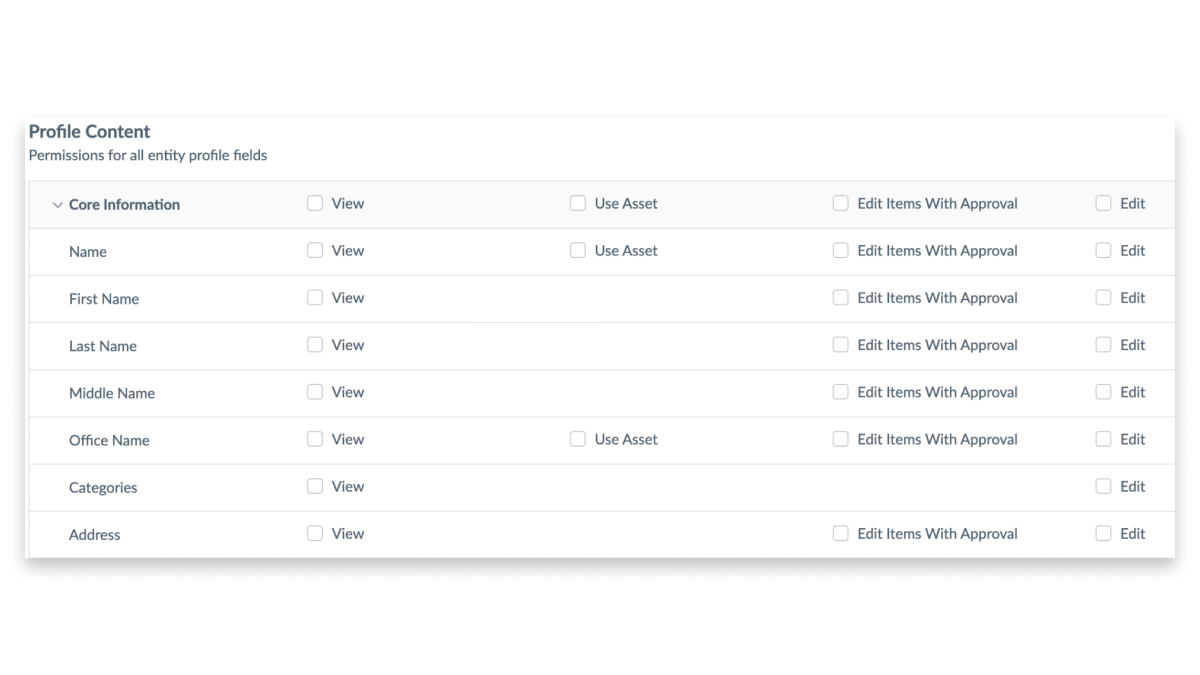Viewport: 1200px width, 675px height.
Task: Tick Edit checkbox for Name row
Action: tap(1104, 250)
